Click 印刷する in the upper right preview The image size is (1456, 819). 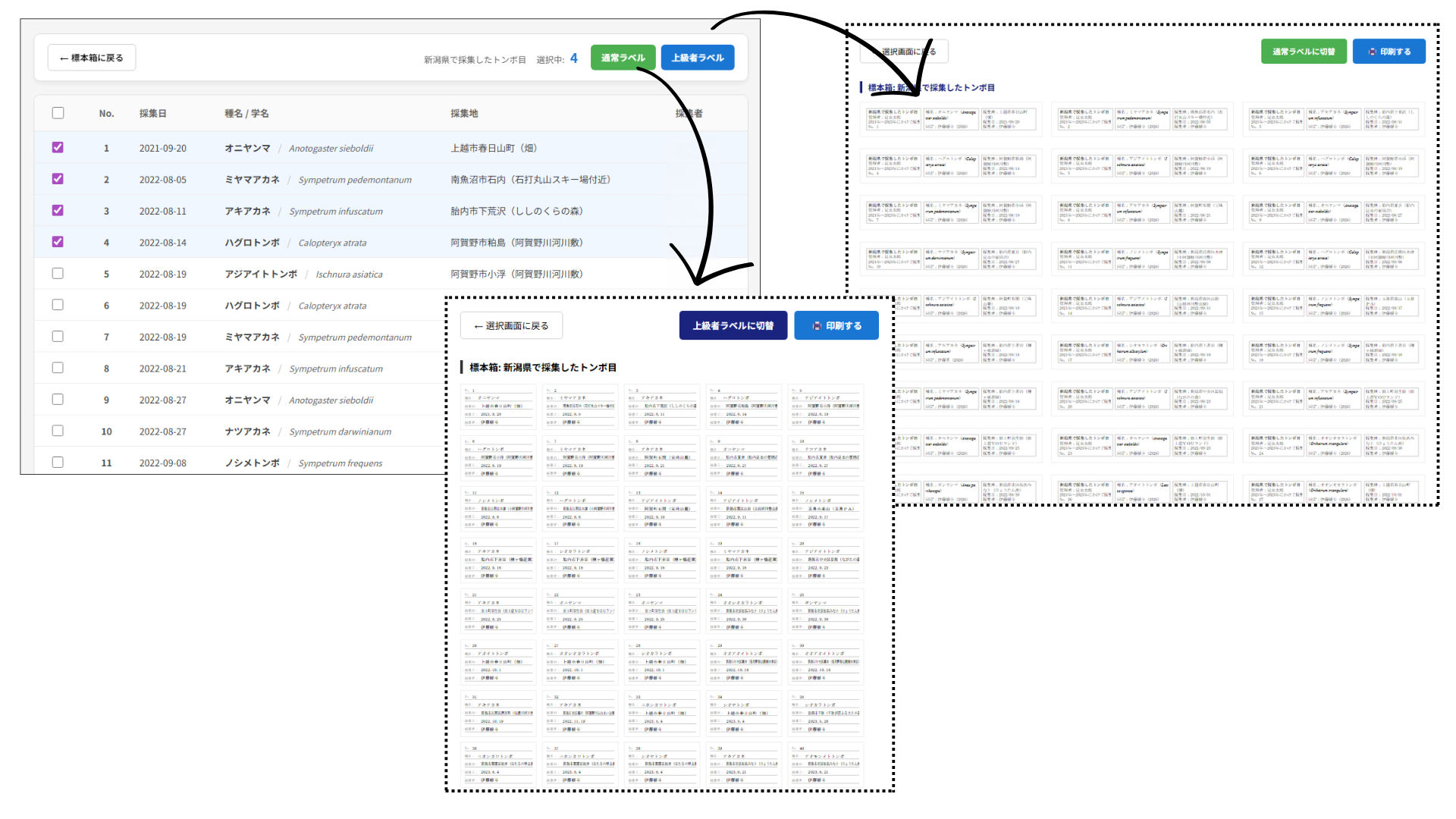click(x=1389, y=52)
